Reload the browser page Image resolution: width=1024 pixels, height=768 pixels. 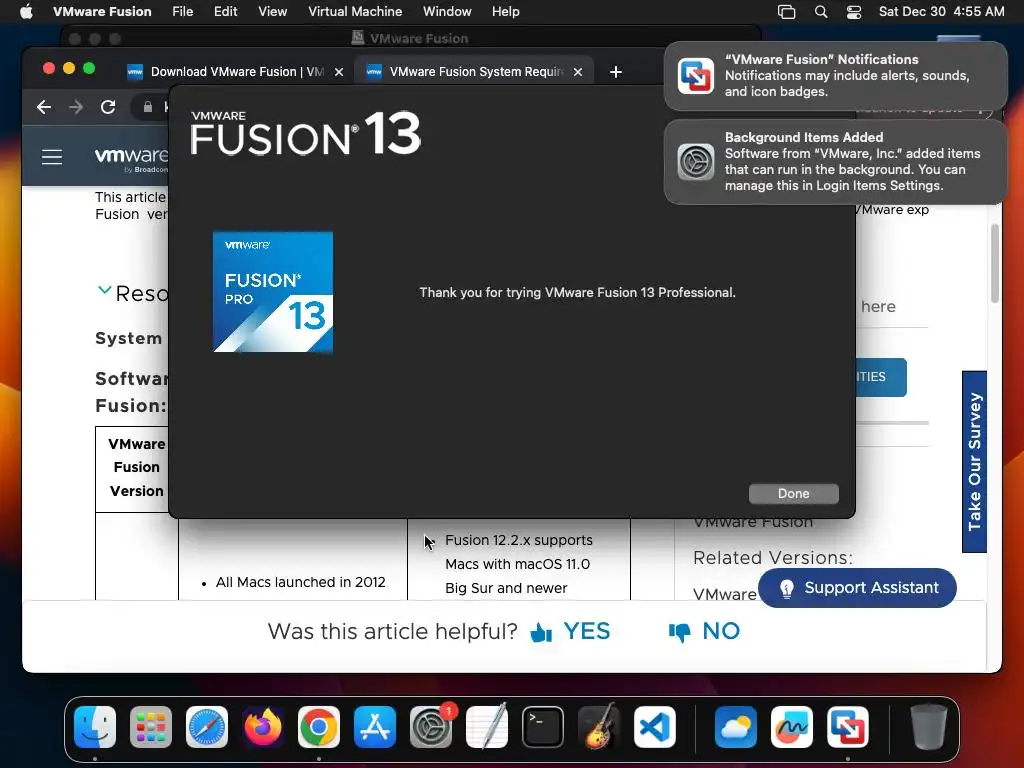click(x=108, y=106)
